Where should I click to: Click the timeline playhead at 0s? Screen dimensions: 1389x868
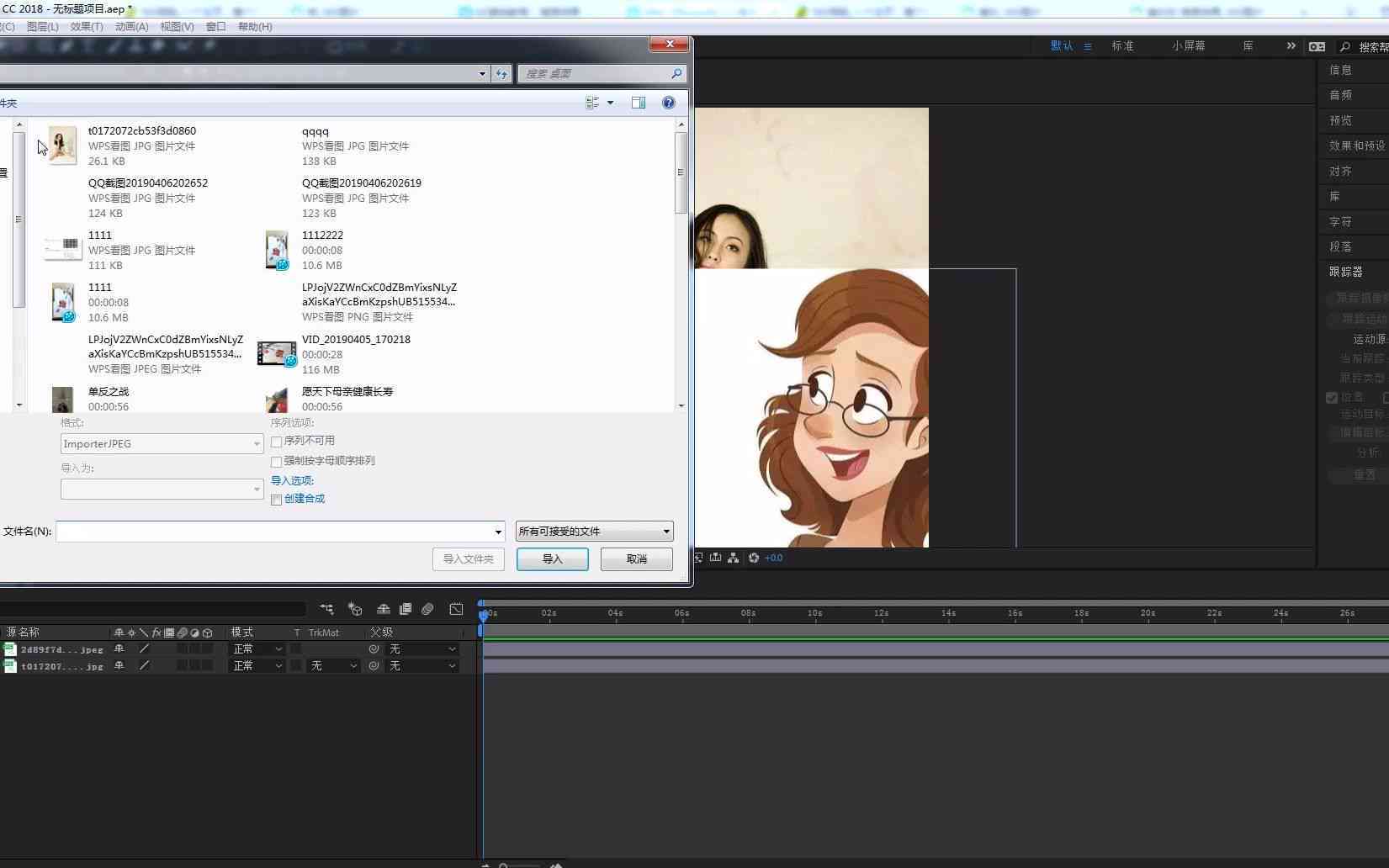tap(483, 615)
